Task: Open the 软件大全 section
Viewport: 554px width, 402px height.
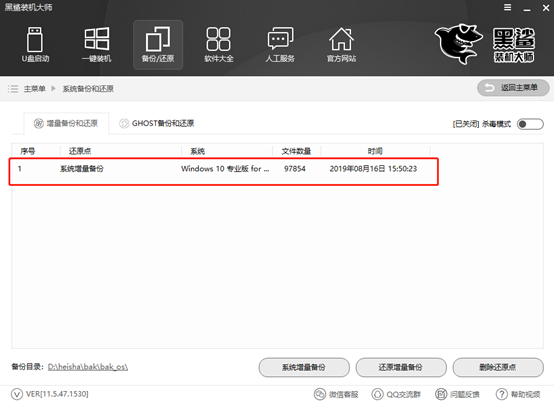Action: pyautogui.click(x=219, y=45)
